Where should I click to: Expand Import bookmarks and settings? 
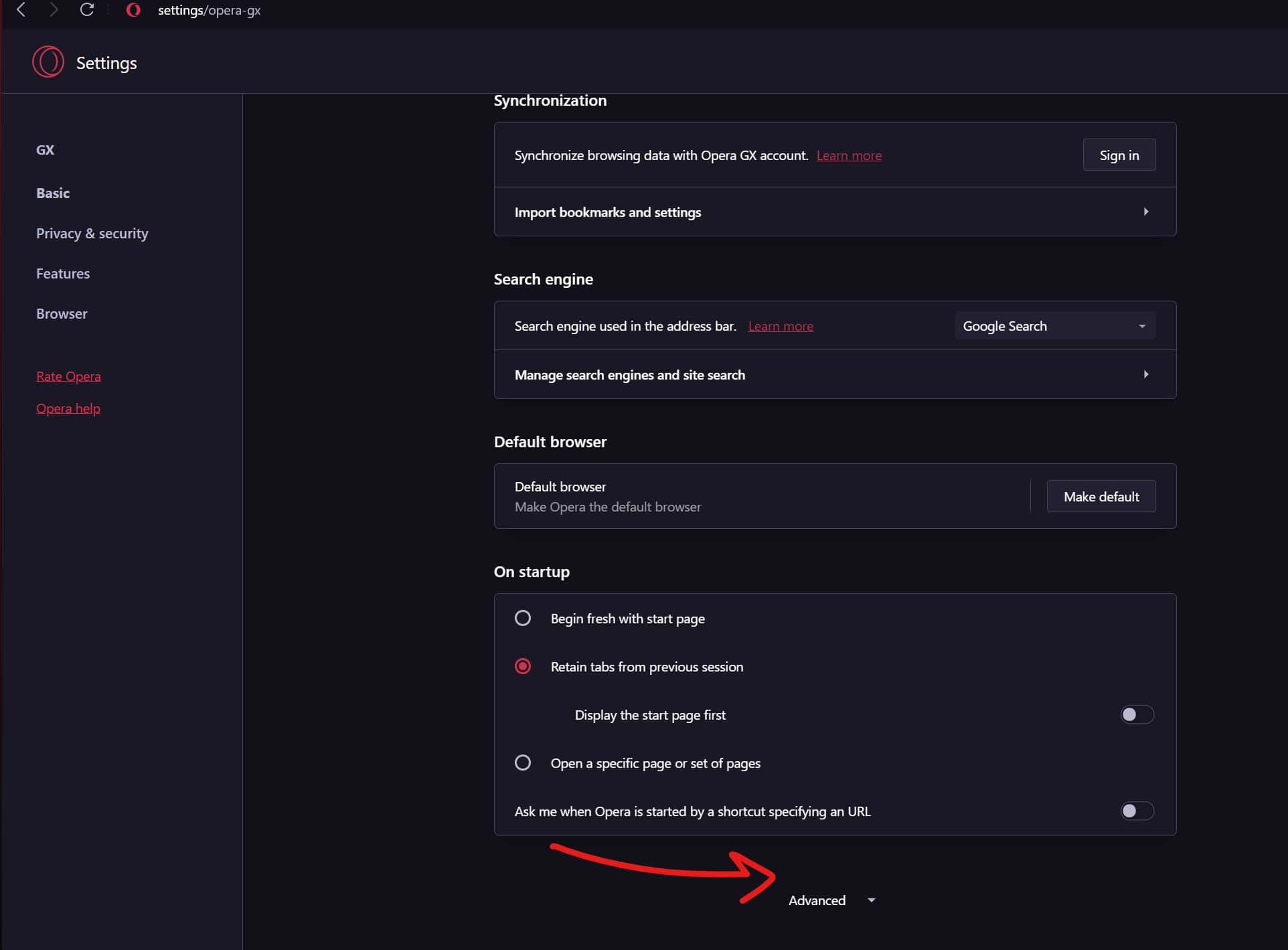click(835, 212)
